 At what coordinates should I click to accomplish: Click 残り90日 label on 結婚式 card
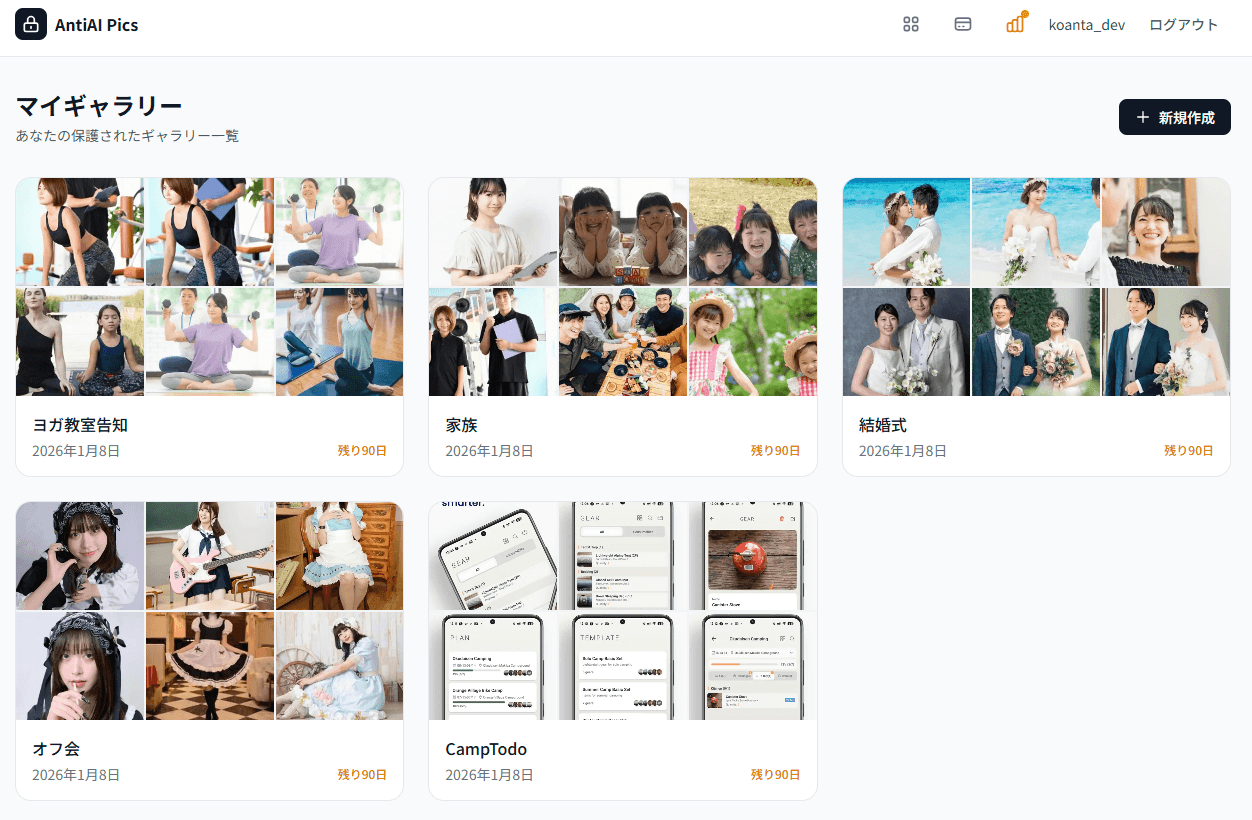pyautogui.click(x=1188, y=451)
